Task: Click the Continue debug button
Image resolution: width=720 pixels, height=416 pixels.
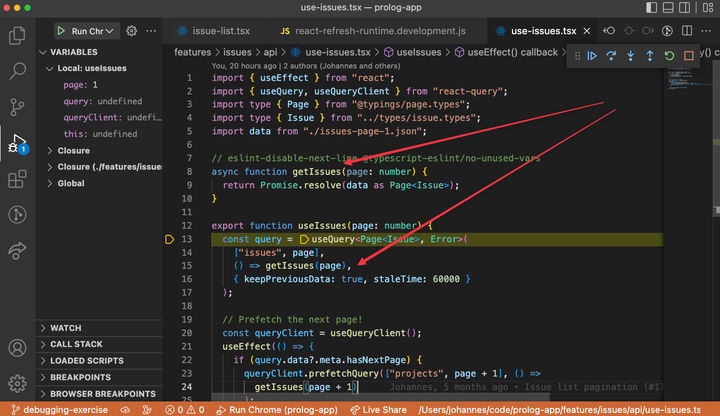Action: [x=592, y=56]
